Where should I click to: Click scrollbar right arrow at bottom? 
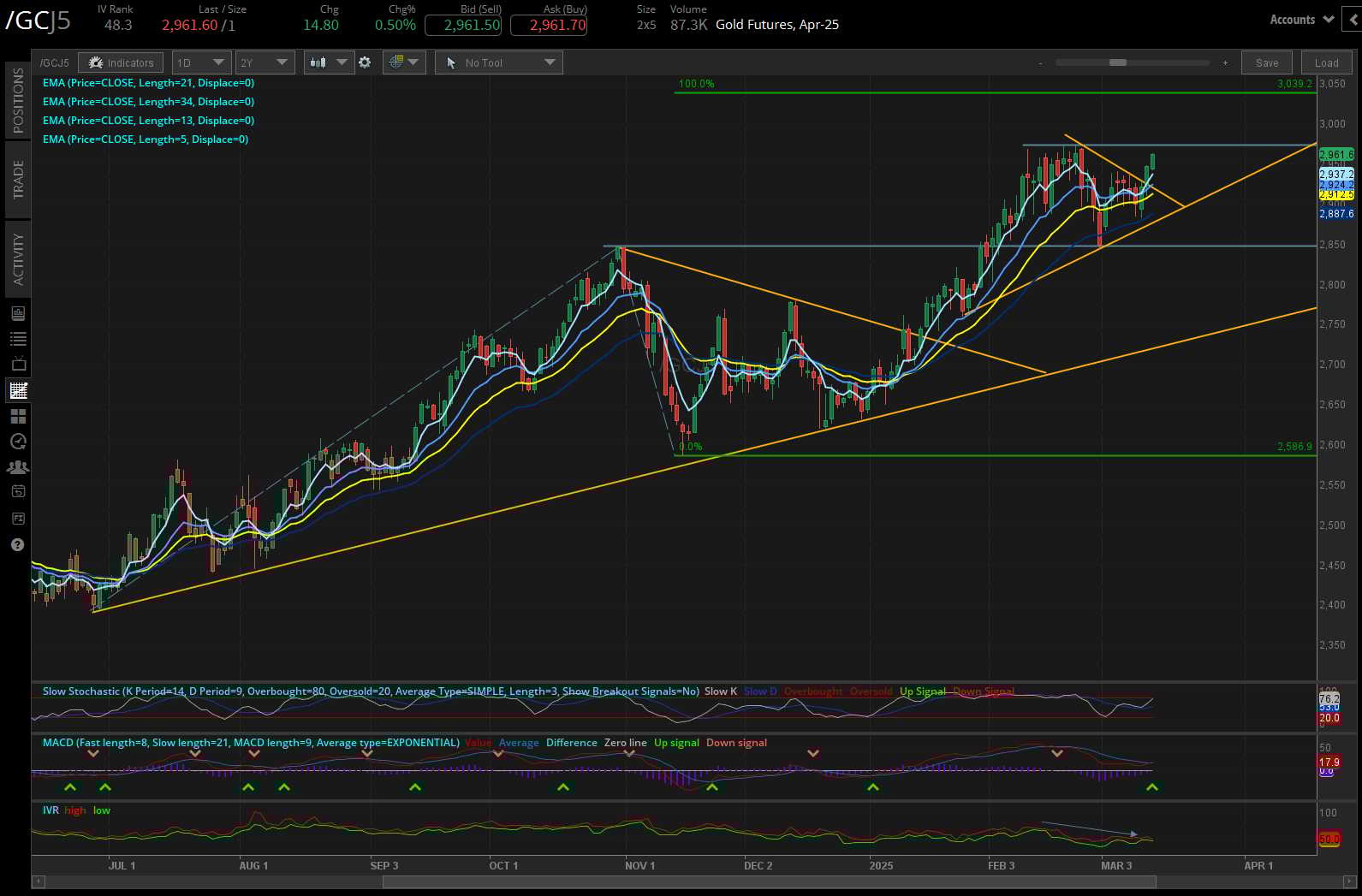(1348, 880)
